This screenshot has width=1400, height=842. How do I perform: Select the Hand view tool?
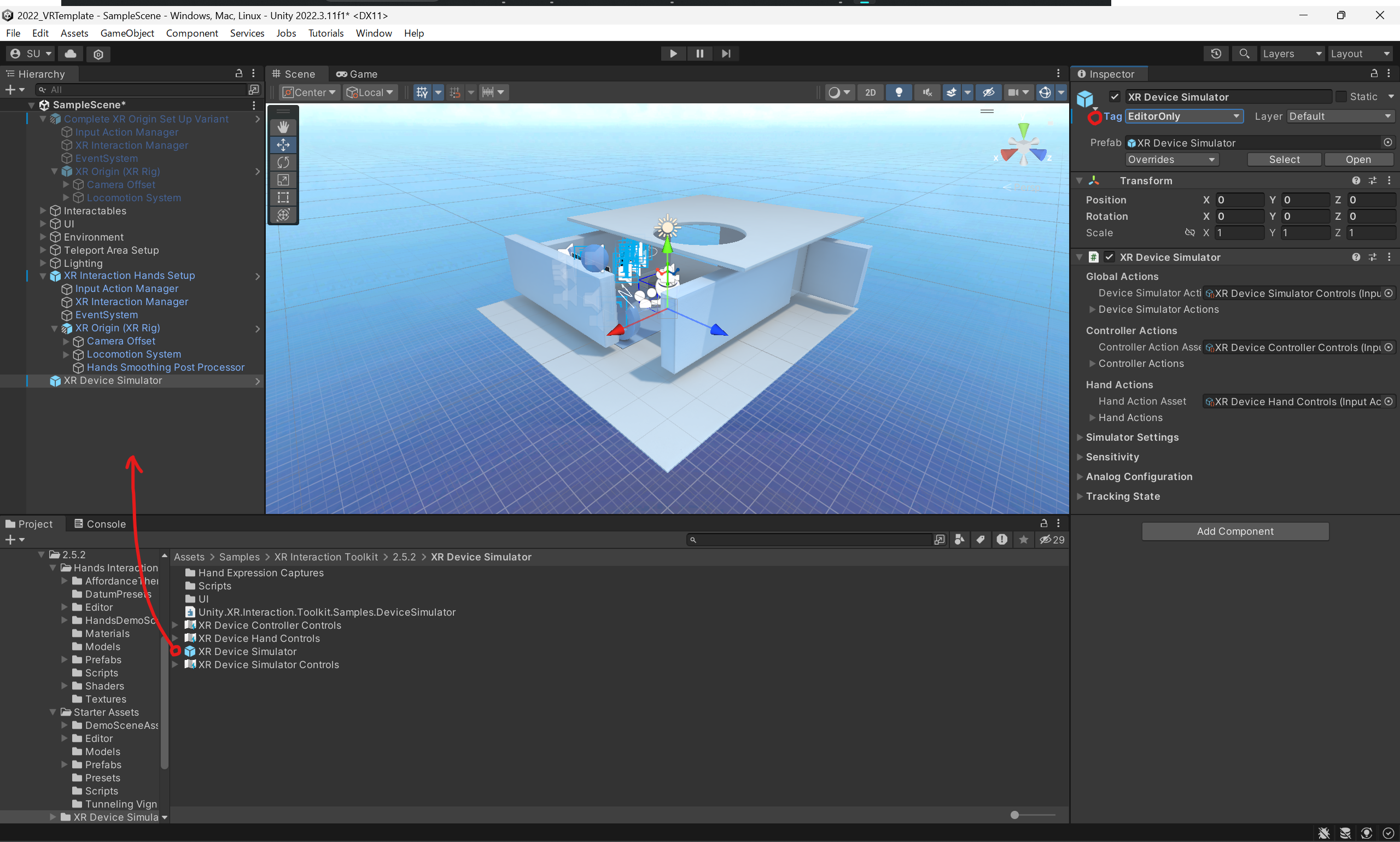point(283,127)
